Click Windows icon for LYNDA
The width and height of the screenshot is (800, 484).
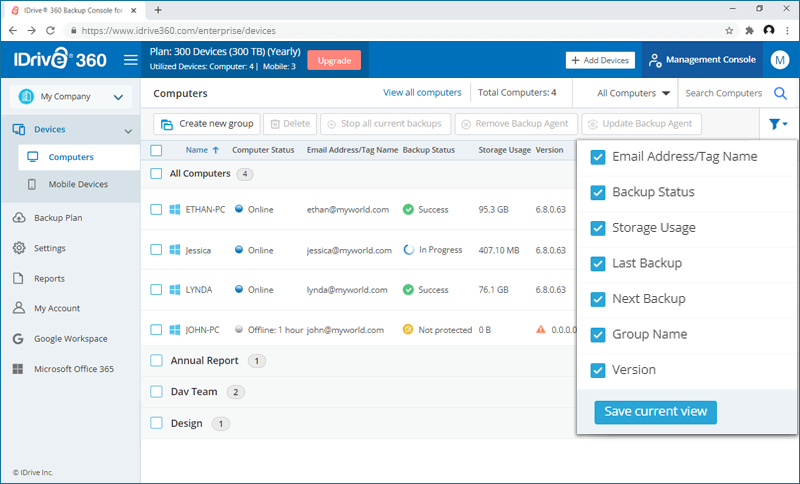[174, 290]
